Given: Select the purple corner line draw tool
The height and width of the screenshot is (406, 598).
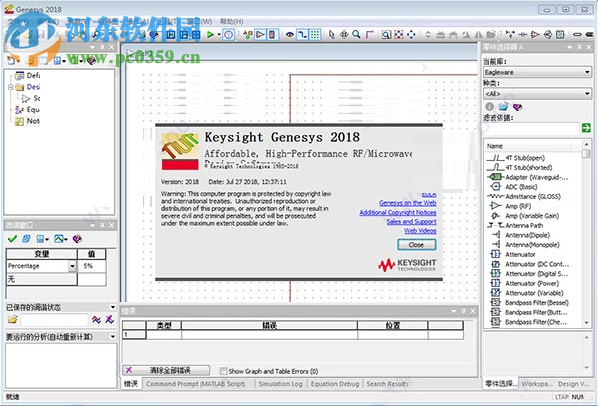Looking at the screenshot, I should (x=369, y=35).
